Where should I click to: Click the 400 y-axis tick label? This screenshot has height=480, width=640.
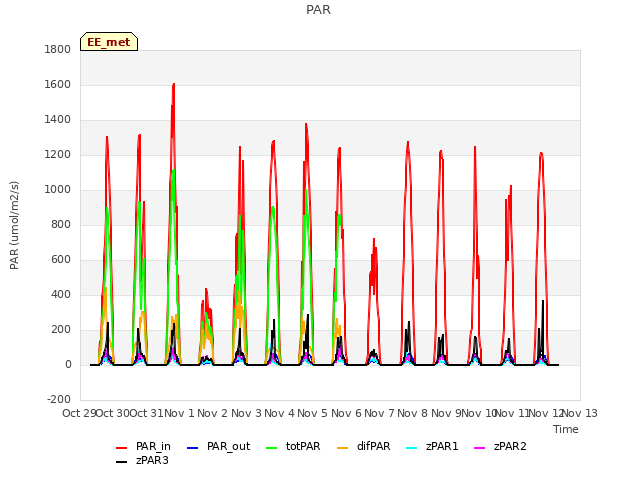coord(61,295)
